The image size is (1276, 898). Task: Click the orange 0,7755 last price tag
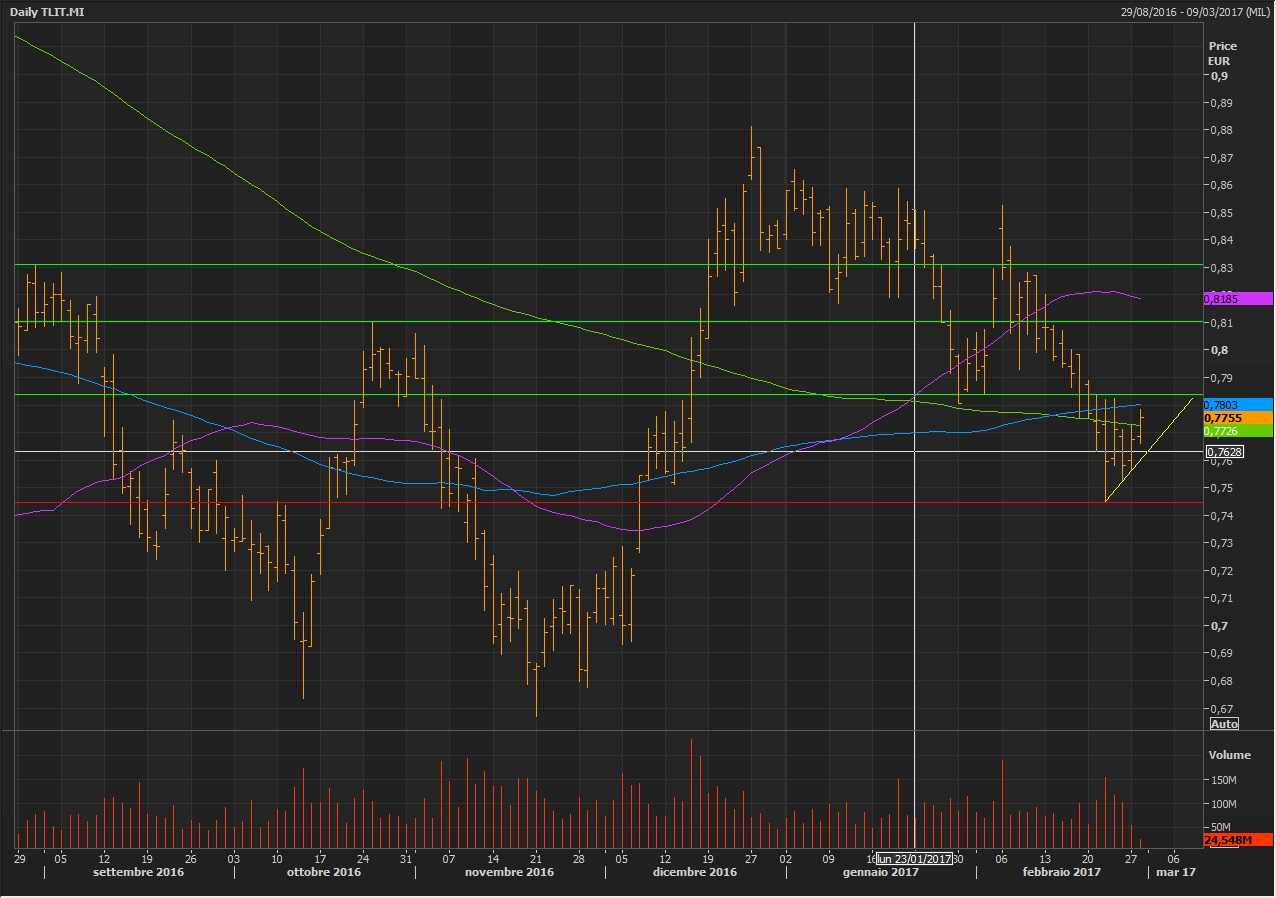1237,418
